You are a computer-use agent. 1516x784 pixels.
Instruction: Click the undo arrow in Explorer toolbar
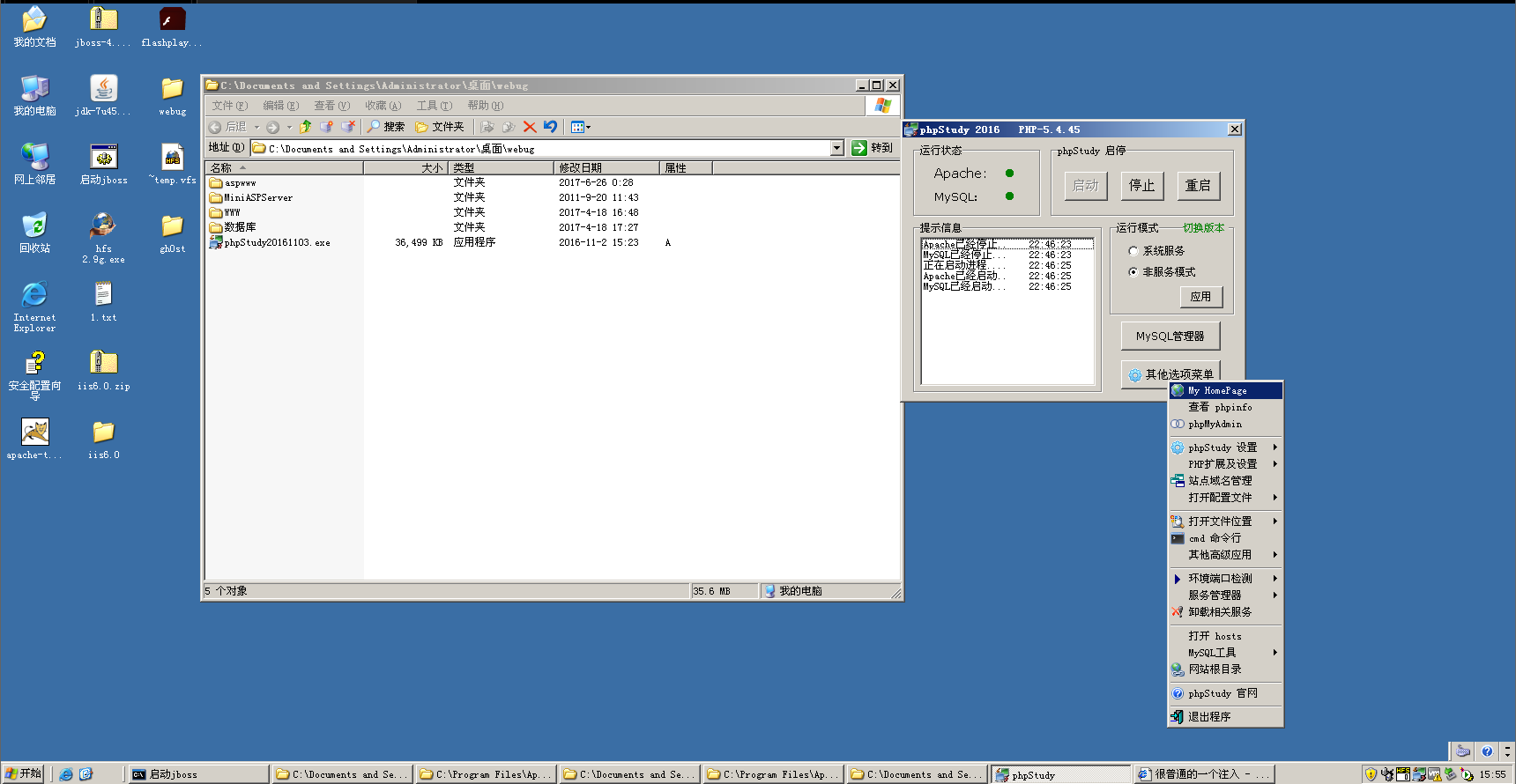550,127
